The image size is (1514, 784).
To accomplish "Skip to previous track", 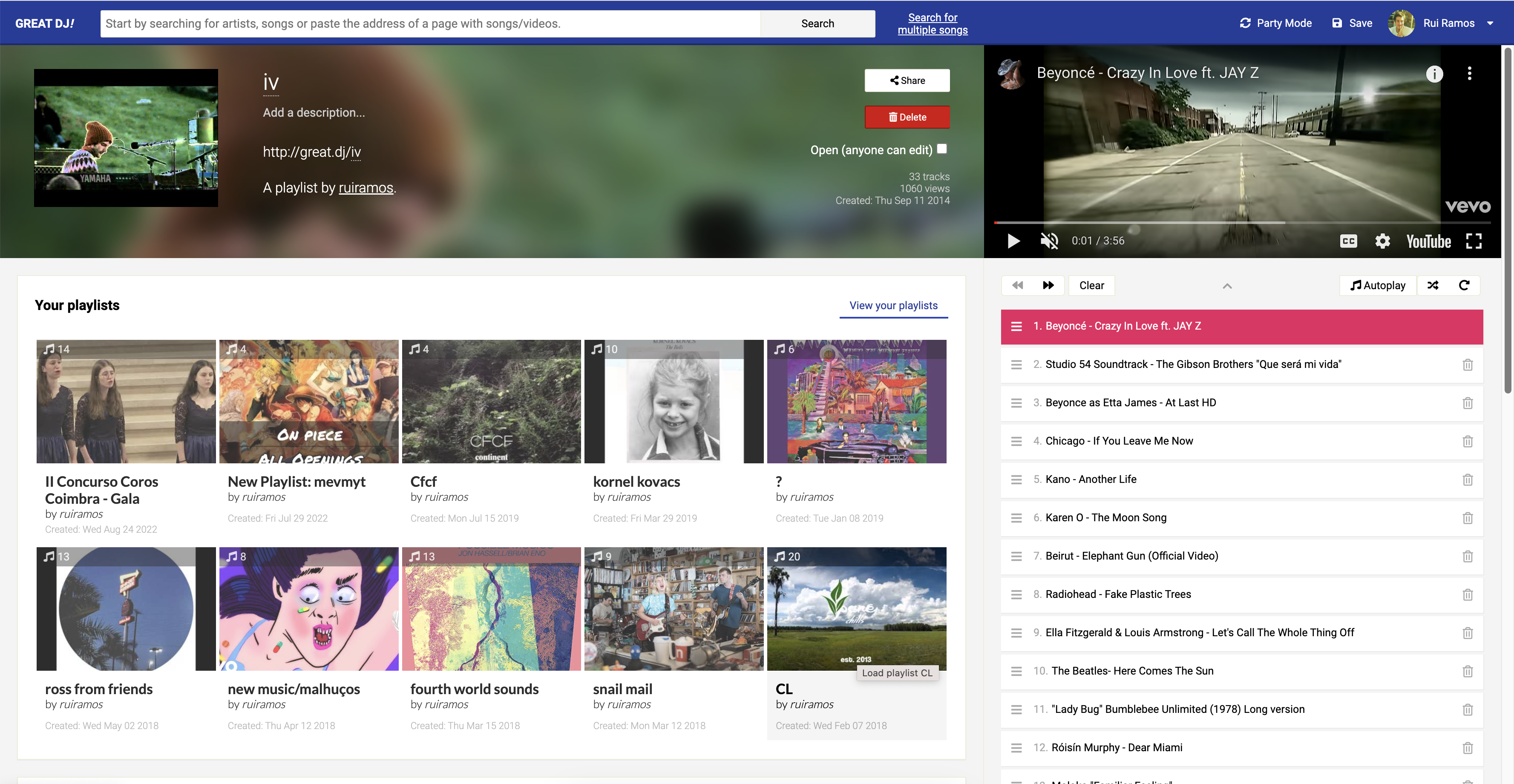I will [x=1017, y=286].
